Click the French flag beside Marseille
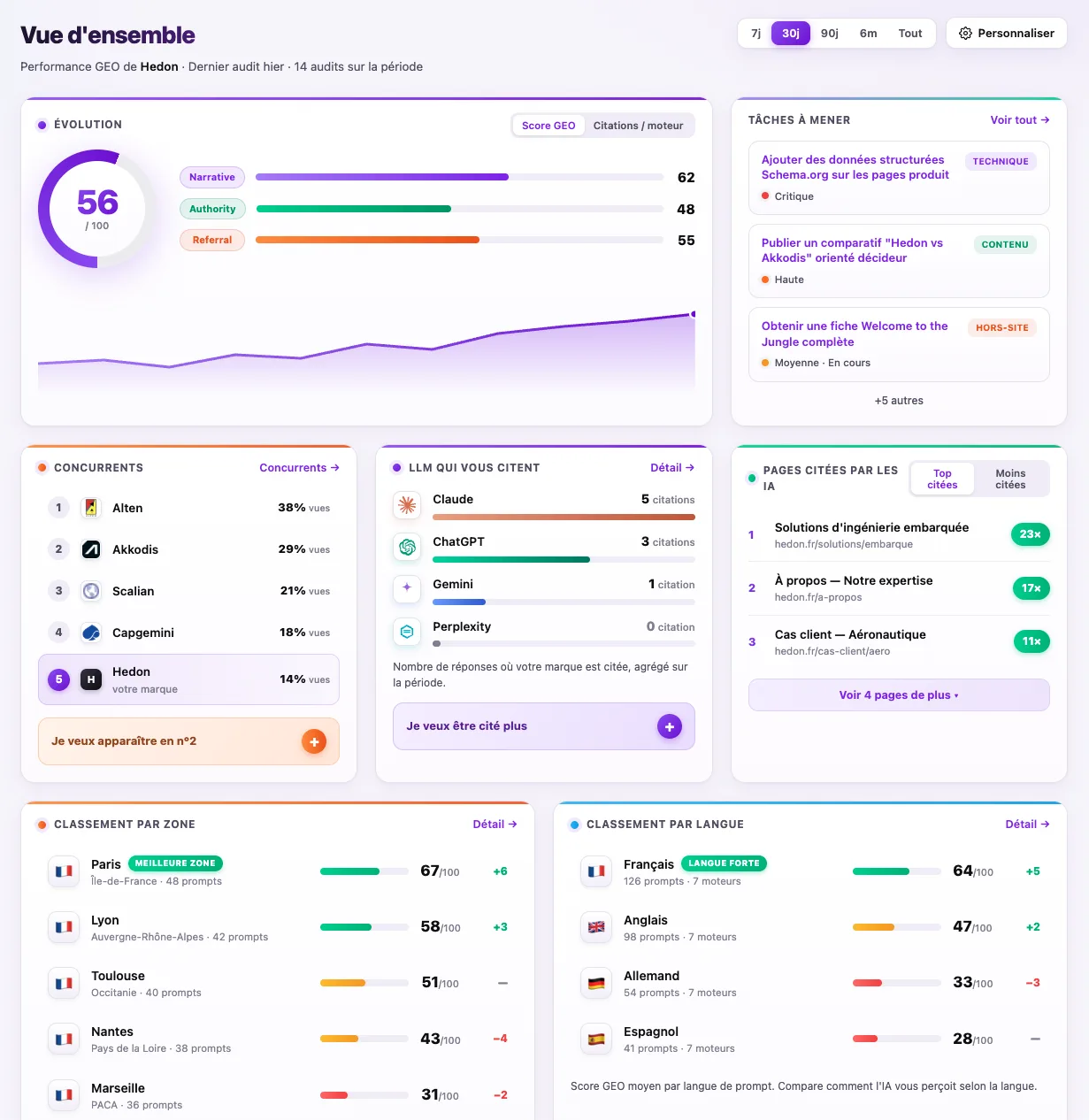The width and height of the screenshot is (1089, 1120). point(64,1095)
